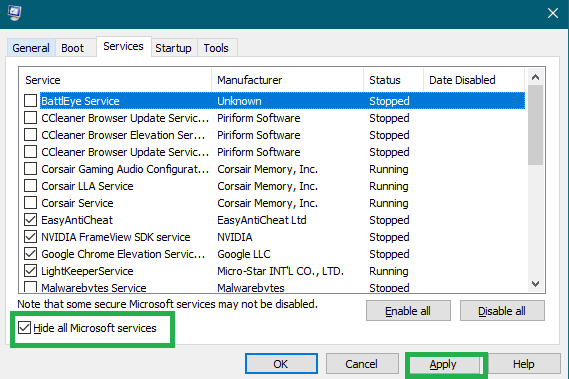The image size is (569, 379).
Task: Enable the BattlEye Service checkbox
Action: click(30, 101)
